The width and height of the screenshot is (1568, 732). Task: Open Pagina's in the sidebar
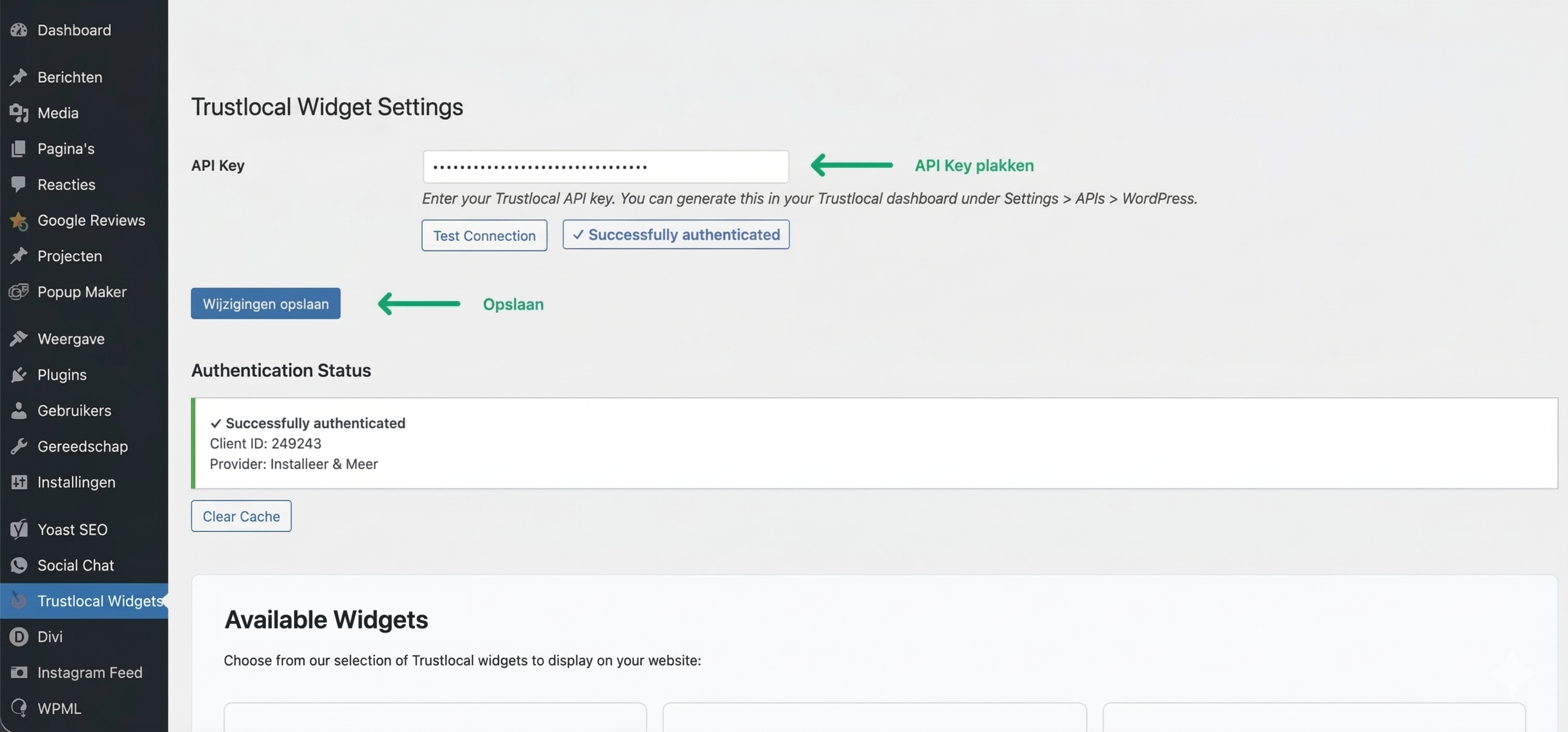pos(66,149)
